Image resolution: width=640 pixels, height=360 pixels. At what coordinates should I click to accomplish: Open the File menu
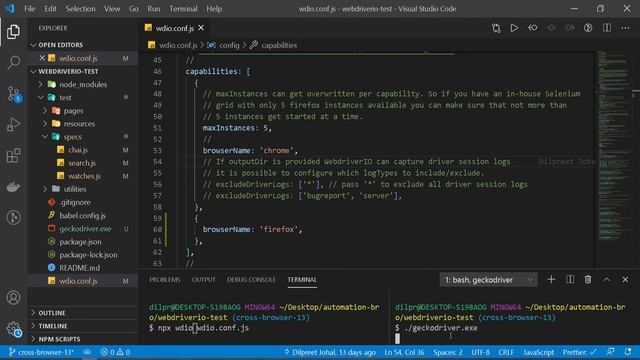coord(29,9)
